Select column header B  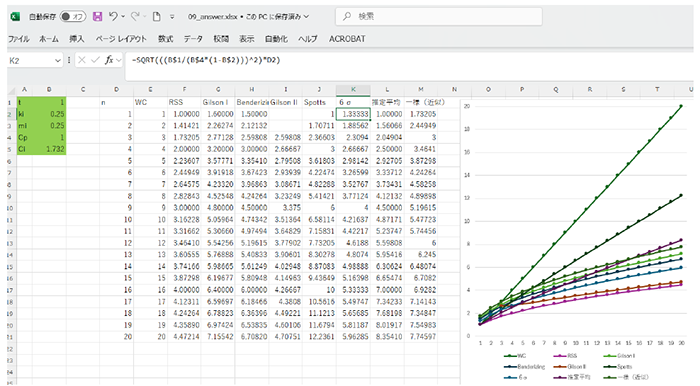pyautogui.click(x=49, y=89)
